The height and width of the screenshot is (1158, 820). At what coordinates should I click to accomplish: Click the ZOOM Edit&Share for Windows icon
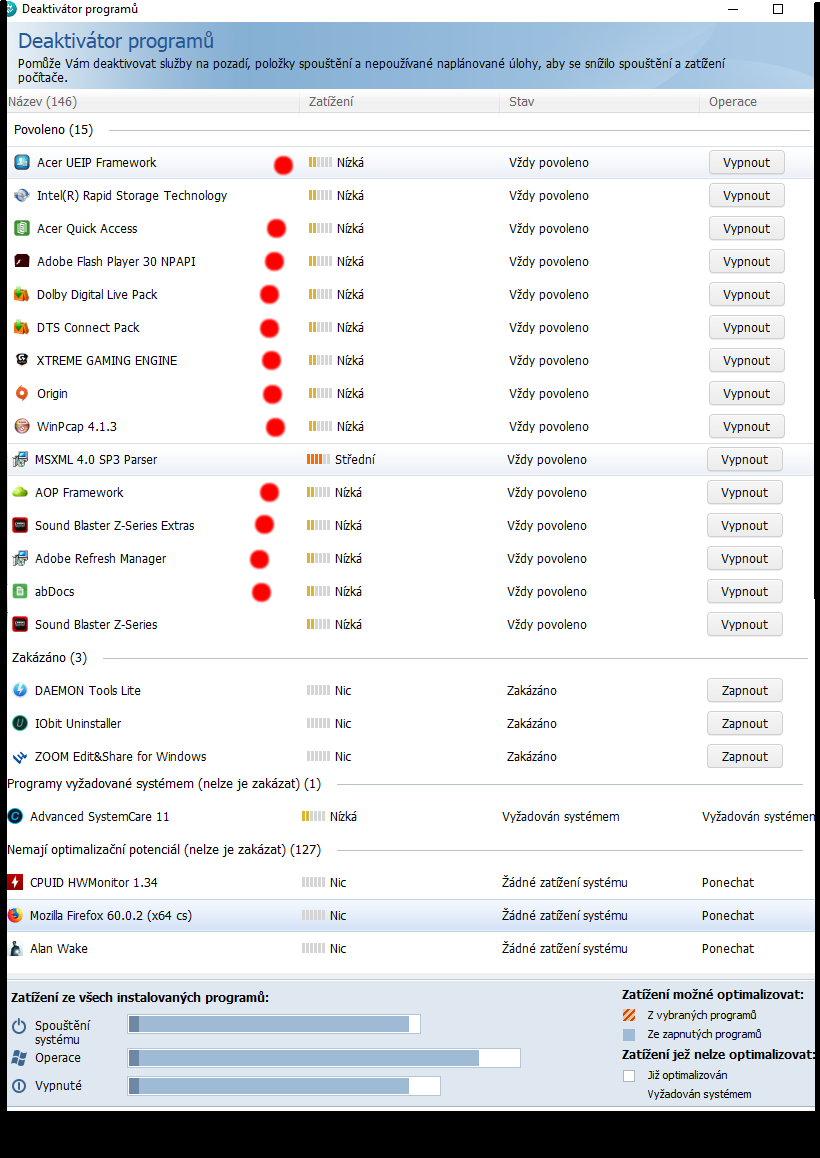(x=20, y=757)
